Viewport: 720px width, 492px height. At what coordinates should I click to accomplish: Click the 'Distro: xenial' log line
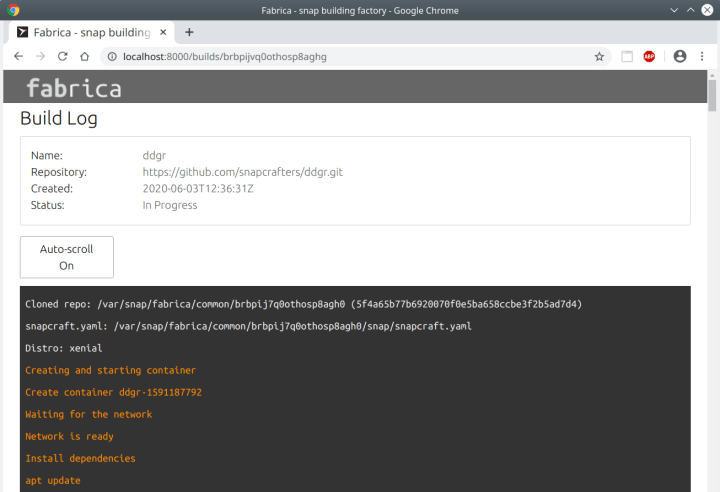[64, 348]
